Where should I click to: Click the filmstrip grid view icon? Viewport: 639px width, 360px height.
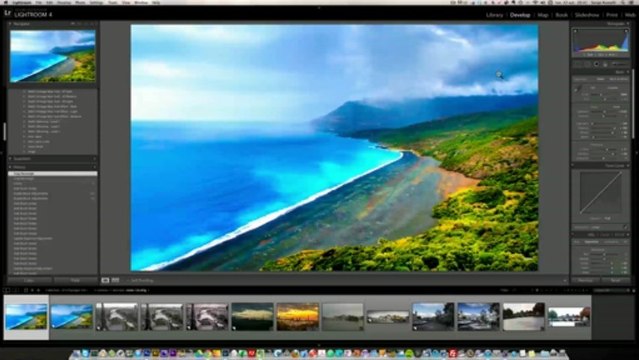pyautogui.click(x=26, y=290)
